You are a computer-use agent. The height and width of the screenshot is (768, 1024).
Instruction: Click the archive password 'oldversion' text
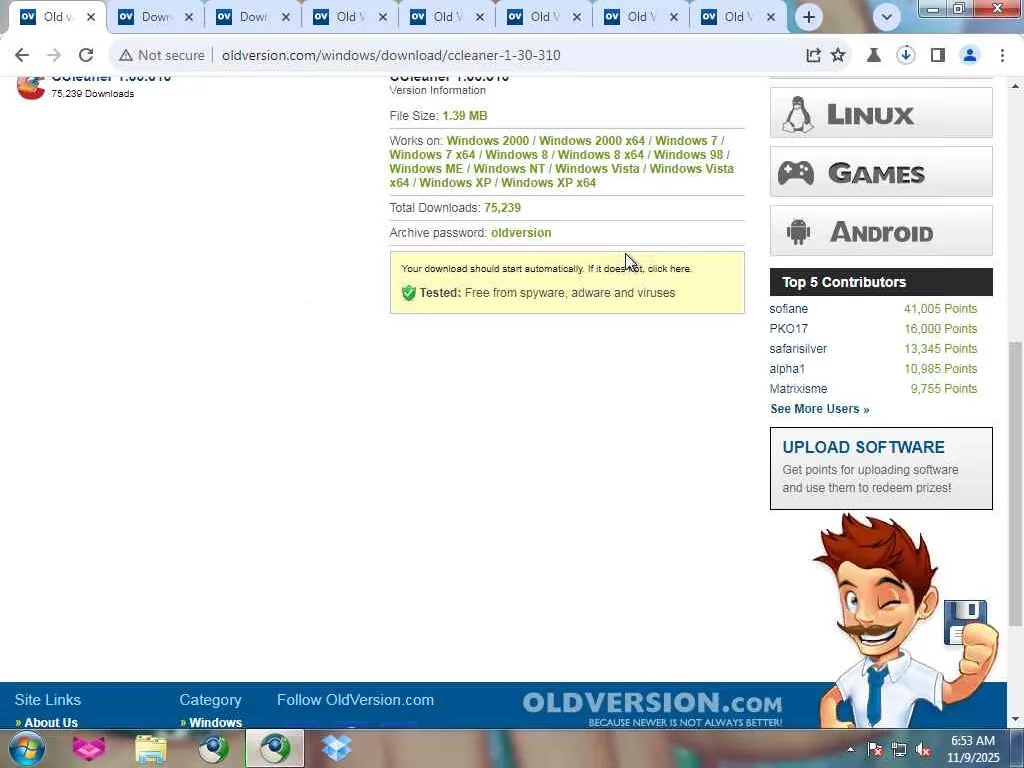coord(521,233)
